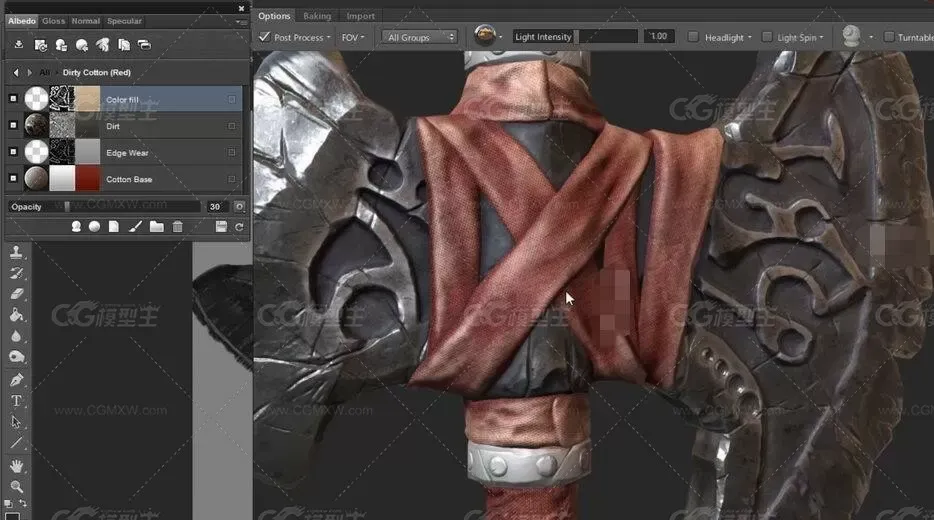Image resolution: width=934 pixels, height=520 pixels.
Task: Click the duplicate documents icon
Action: tap(124, 45)
